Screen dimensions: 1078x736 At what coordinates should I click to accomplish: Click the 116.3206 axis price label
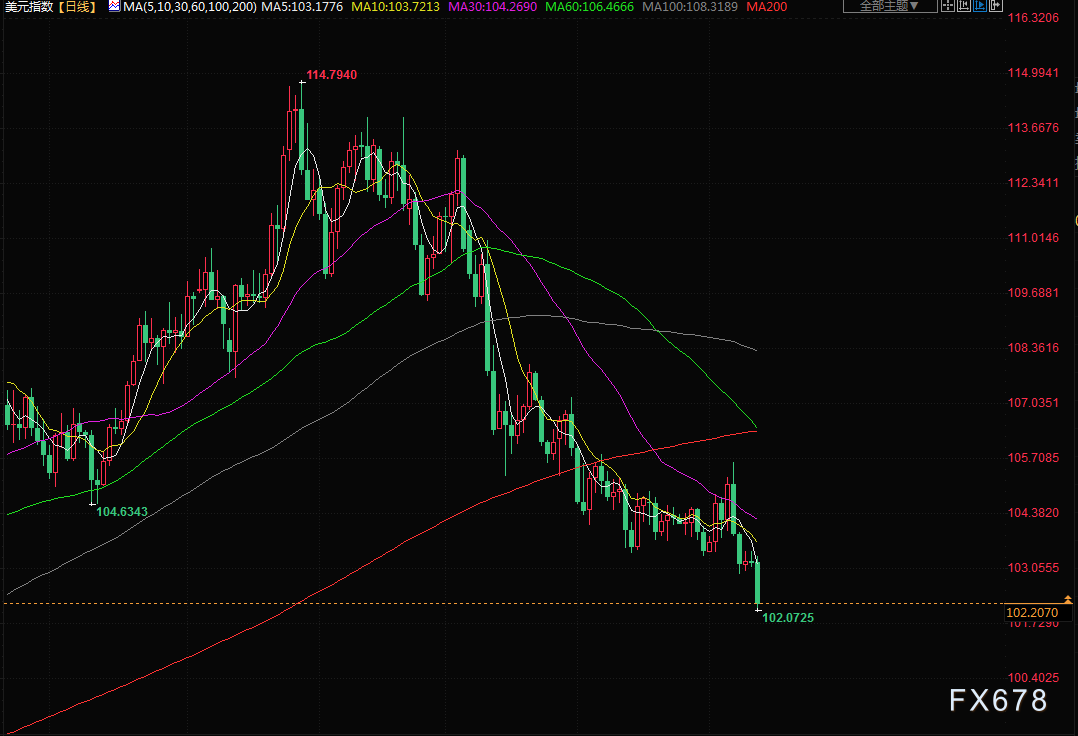(x=1033, y=18)
